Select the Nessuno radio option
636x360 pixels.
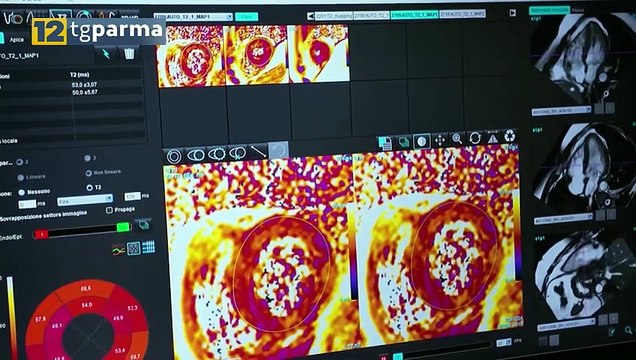(x=21, y=193)
